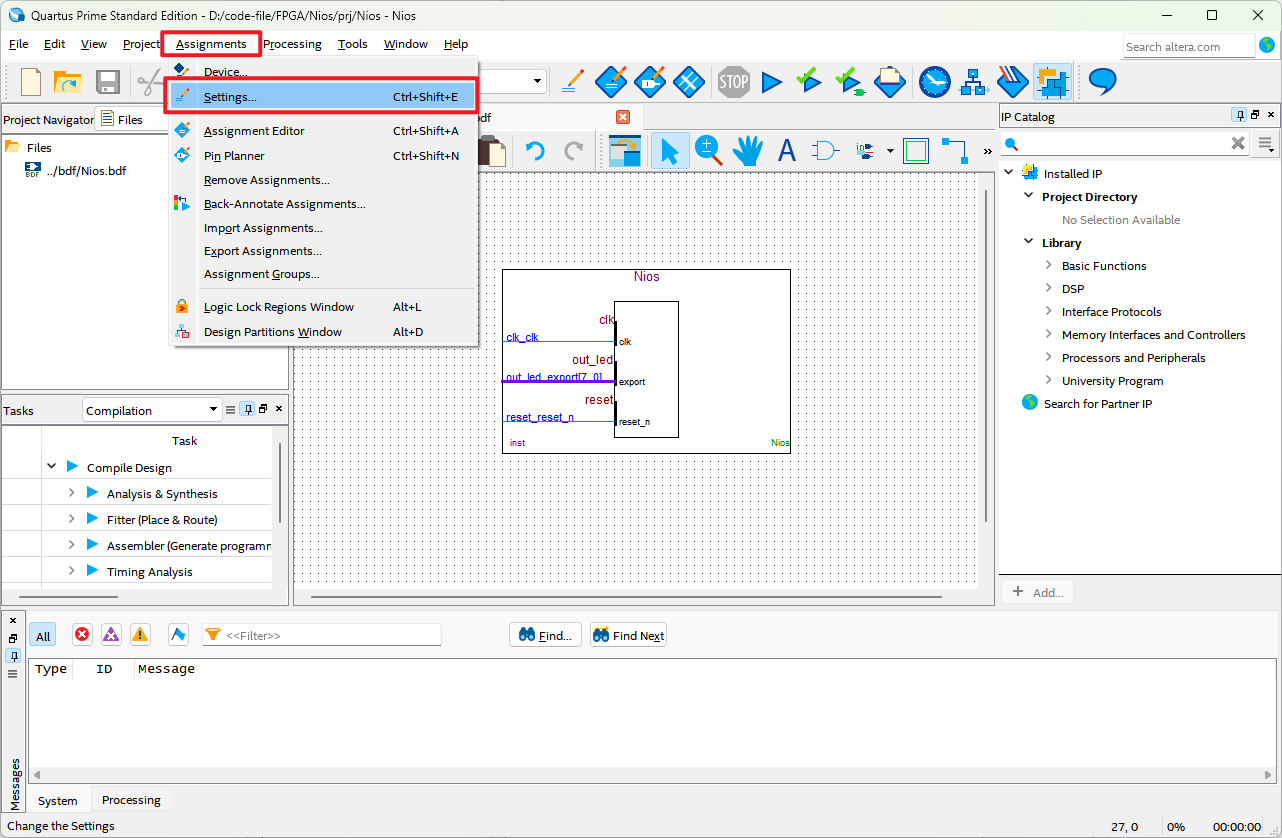The image size is (1282, 838).
Task: Toggle the Selection arrow tool
Action: [670, 151]
